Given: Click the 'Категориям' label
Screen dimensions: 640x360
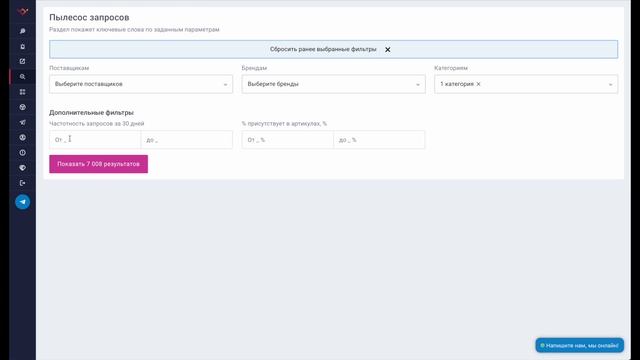Looking at the screenshot, I should (x=451, y=68).
